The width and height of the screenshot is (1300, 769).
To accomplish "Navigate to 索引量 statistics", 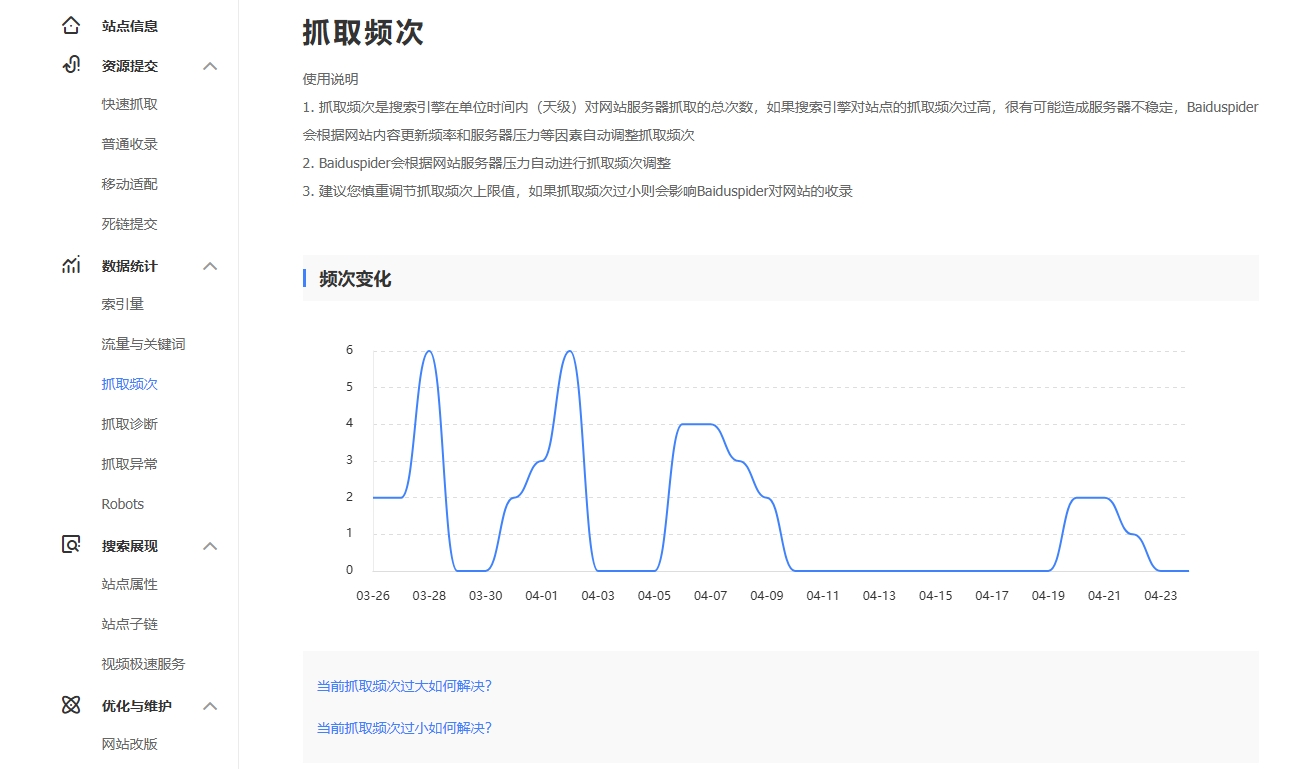I will (x=123, y=304).
